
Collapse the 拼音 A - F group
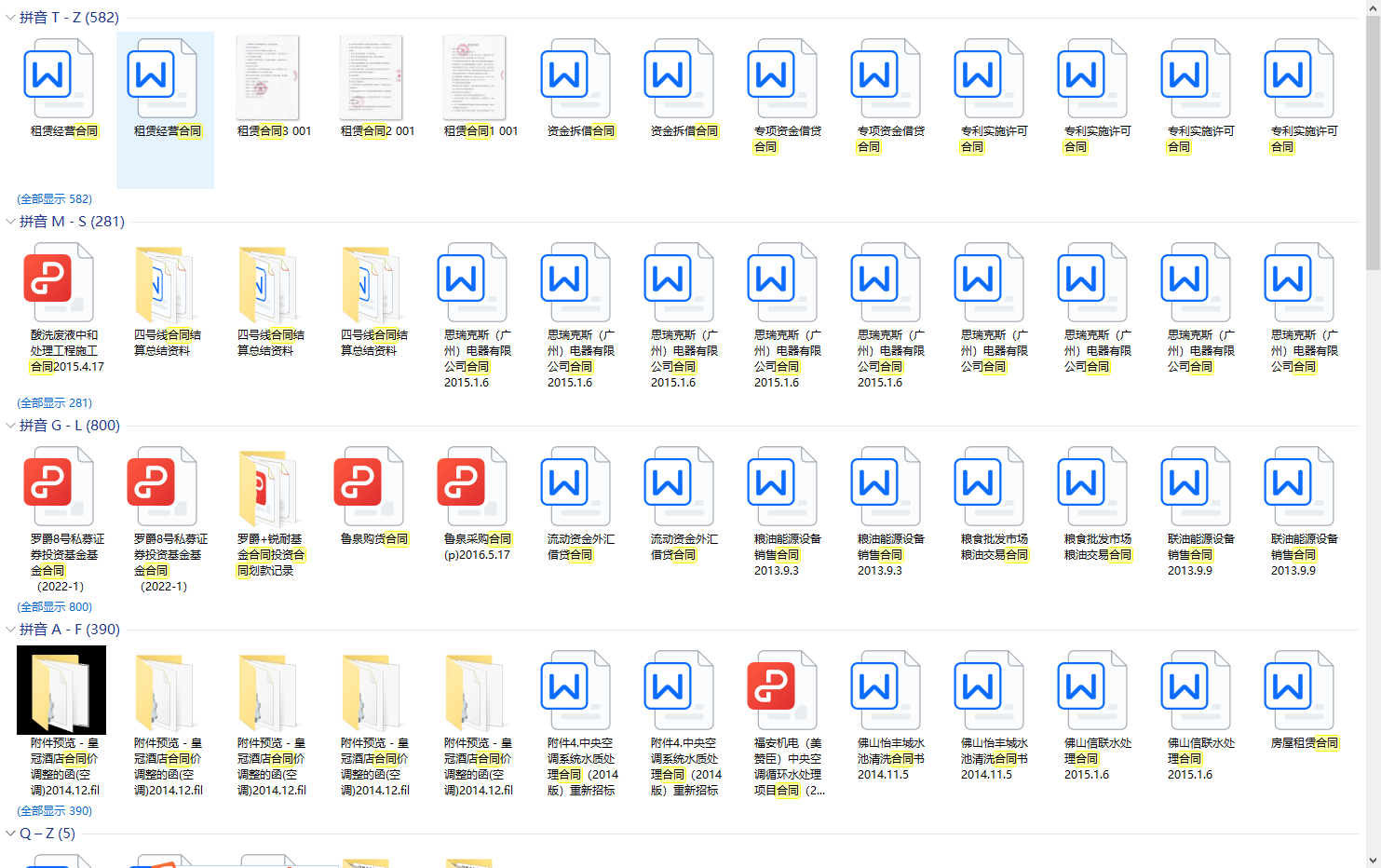pyautogui.click(x=10, y=630)
